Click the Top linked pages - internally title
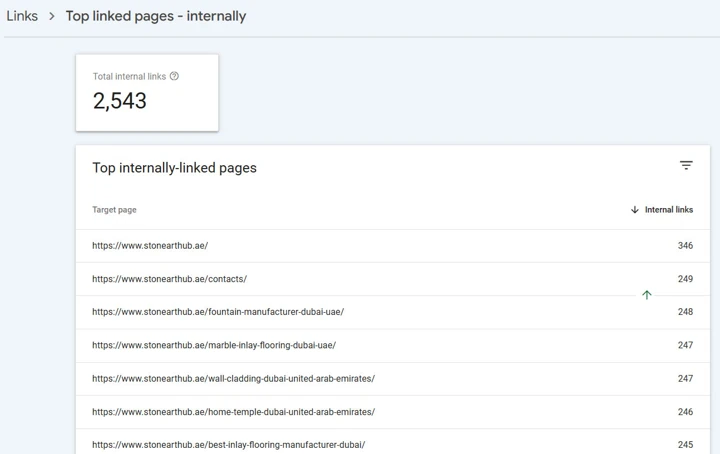Screen dimensions: 720x454 click(156, 16)
